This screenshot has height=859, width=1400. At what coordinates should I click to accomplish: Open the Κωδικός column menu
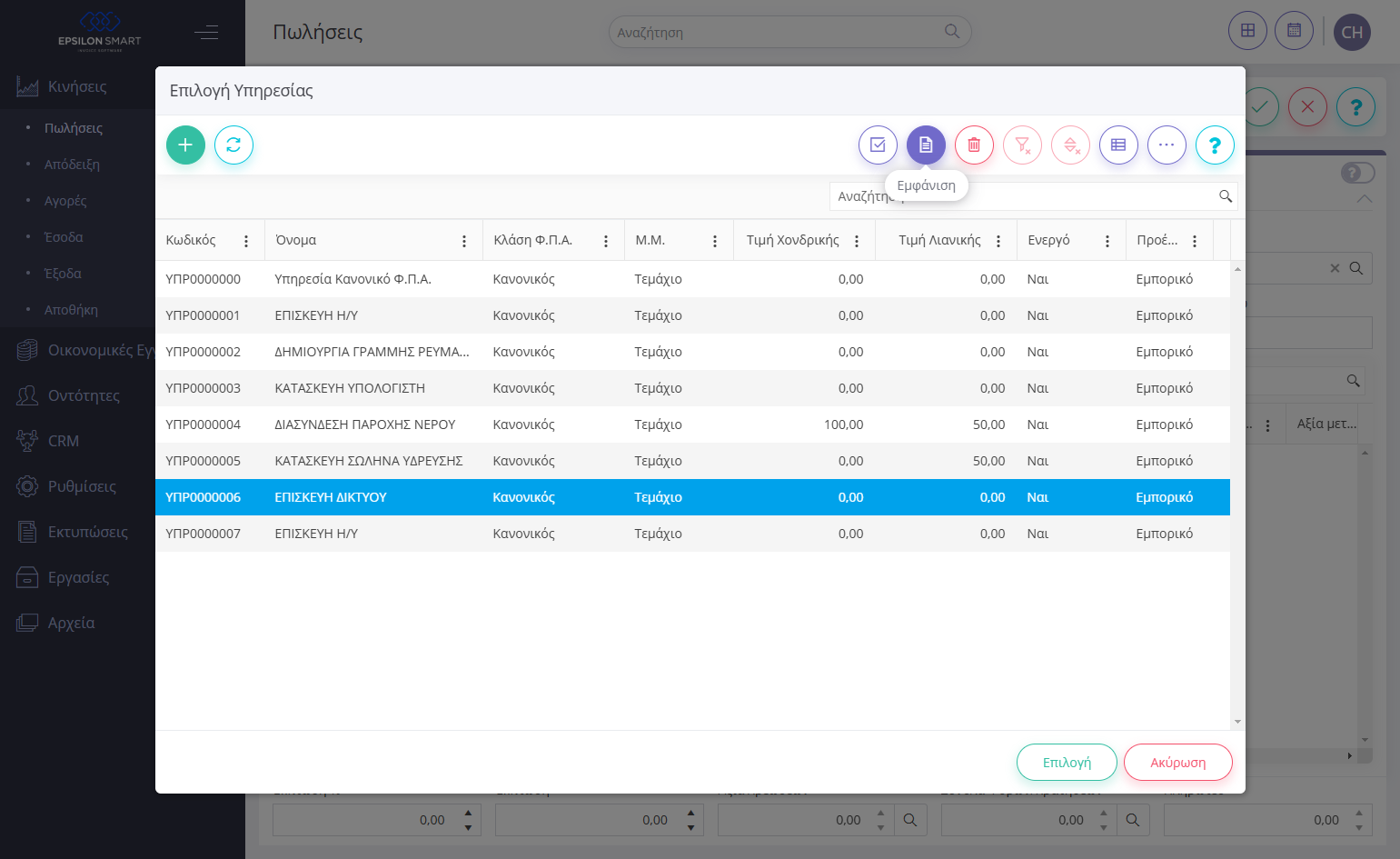246,241
